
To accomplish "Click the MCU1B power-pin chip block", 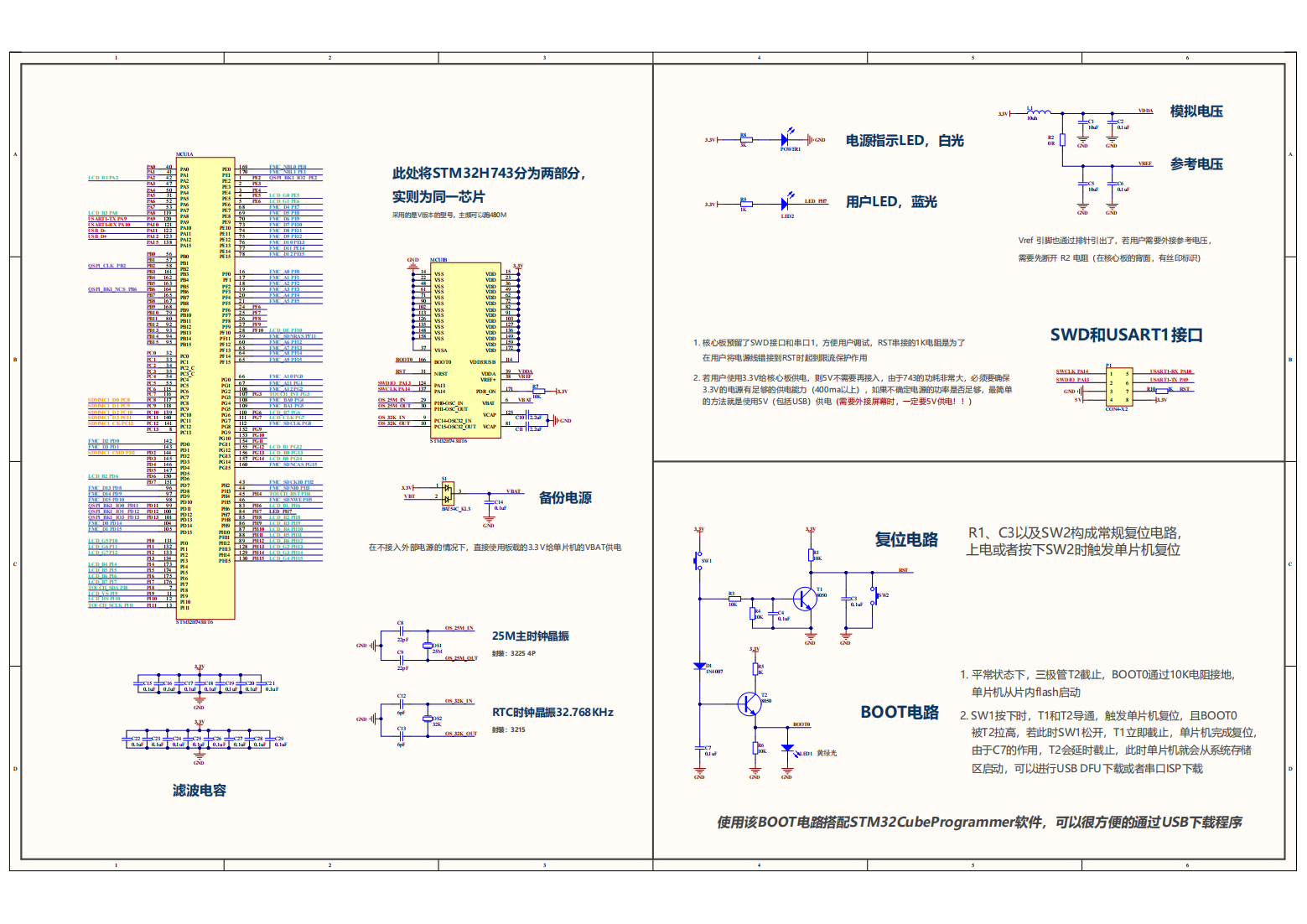I will [x=464, y=350].
